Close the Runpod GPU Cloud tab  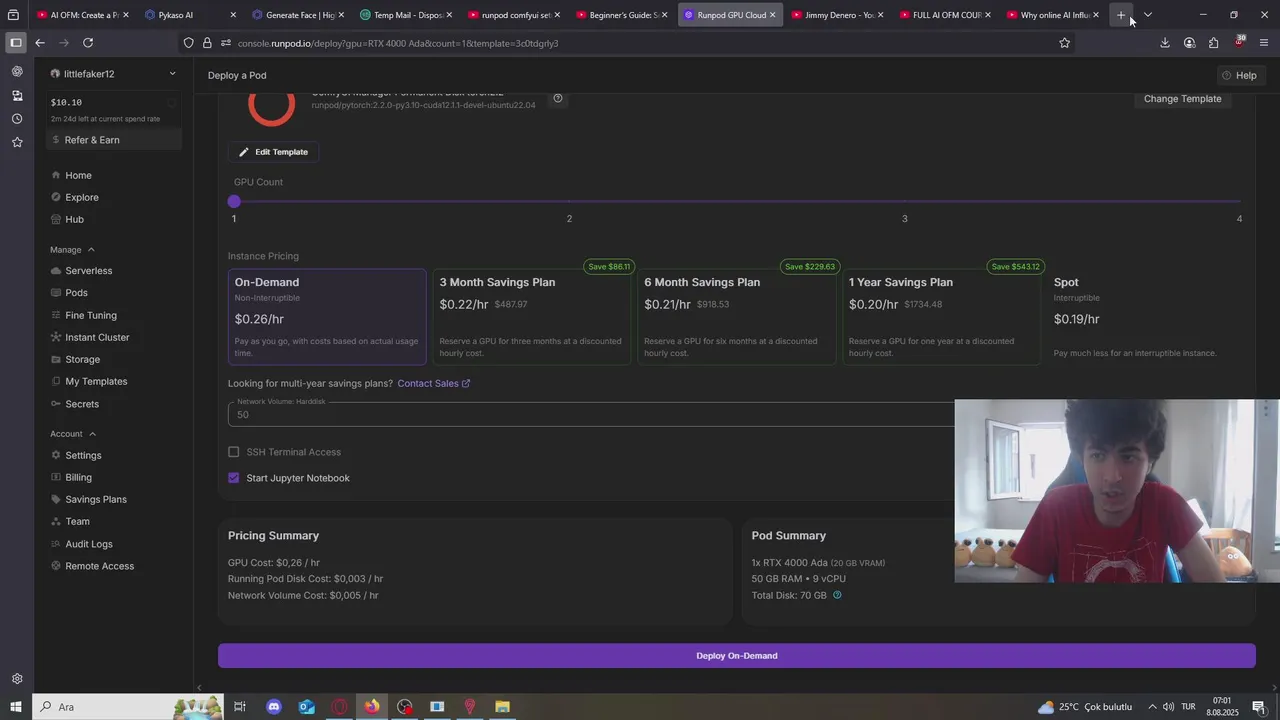[x=772, y=15]
